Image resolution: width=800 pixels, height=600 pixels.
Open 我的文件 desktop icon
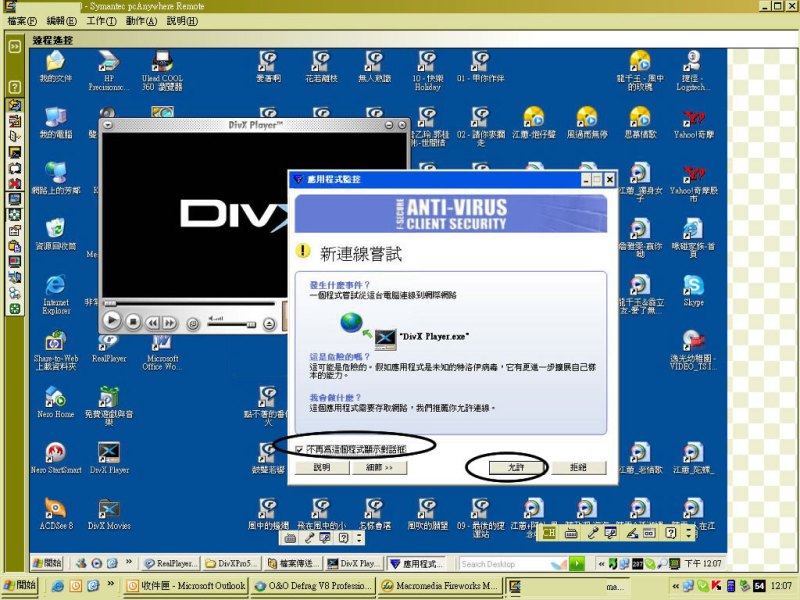(x=55, y=68)
